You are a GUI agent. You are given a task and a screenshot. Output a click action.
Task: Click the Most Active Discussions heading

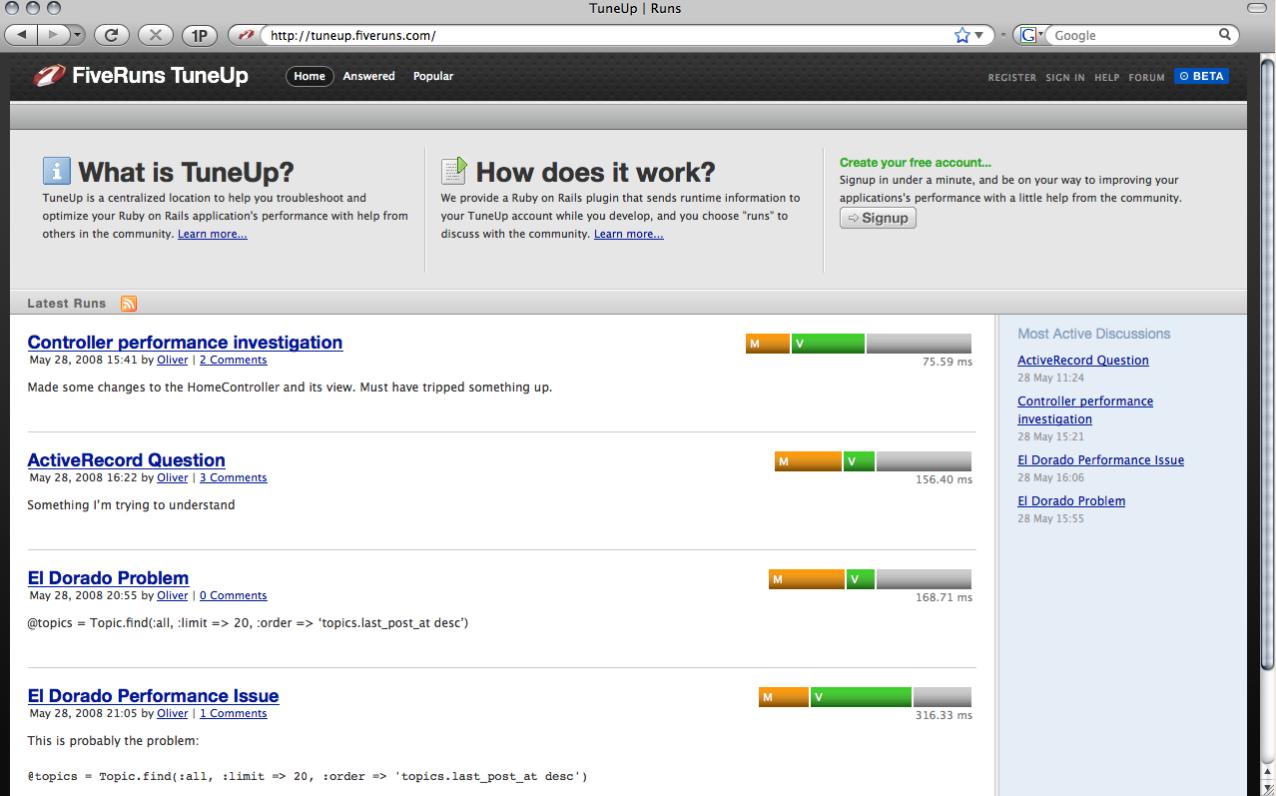point(1094,333)
